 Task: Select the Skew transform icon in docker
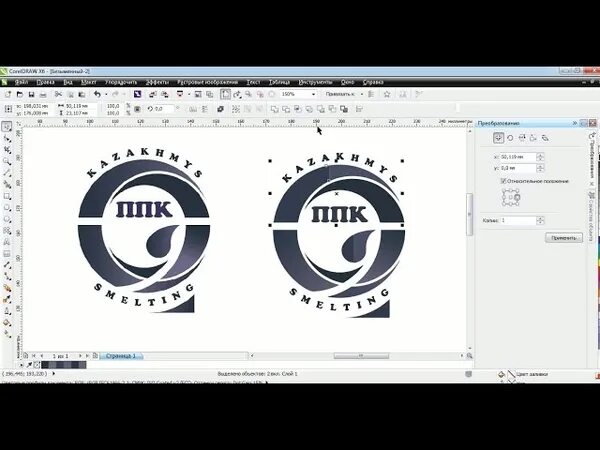click(545, 138)
